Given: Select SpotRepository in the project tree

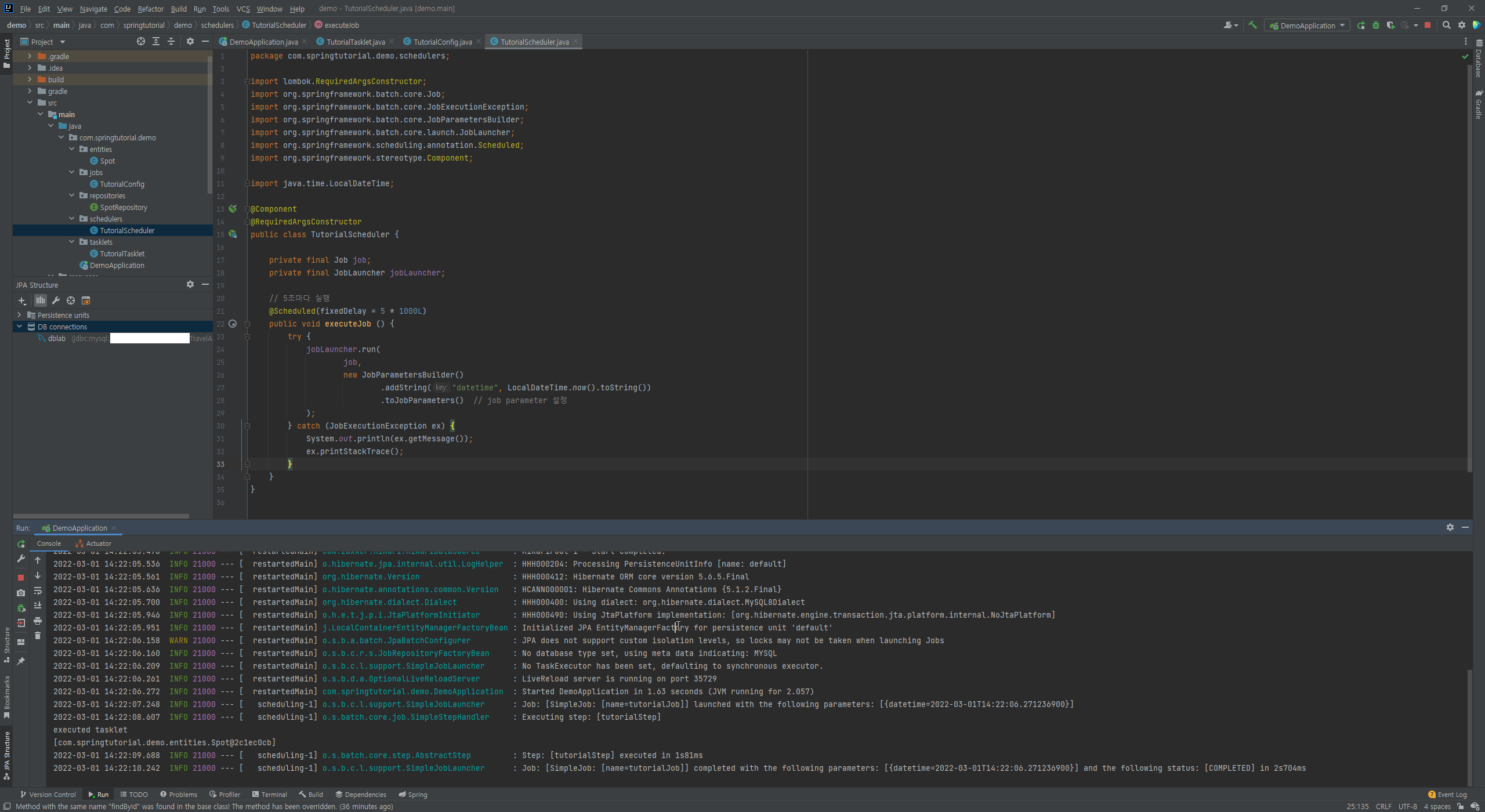Looking at the screenshot, I should 123,207.
